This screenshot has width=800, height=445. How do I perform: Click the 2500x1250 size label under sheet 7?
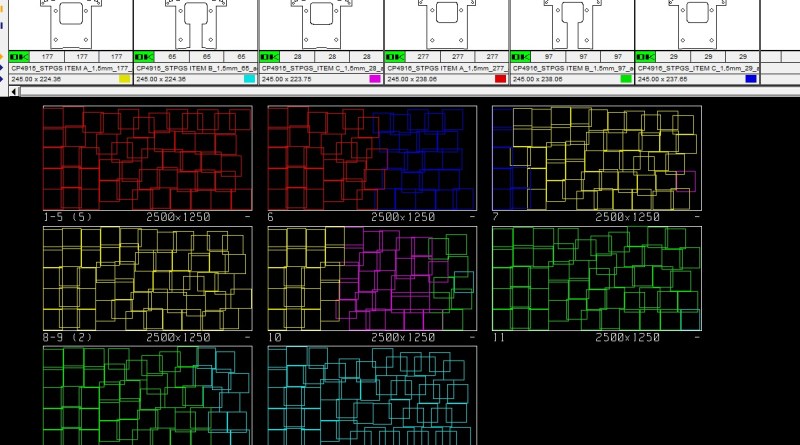coord(627,217)
